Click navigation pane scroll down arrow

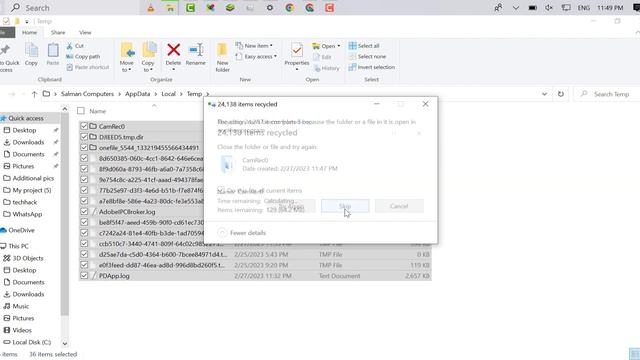tap(64, 343)
